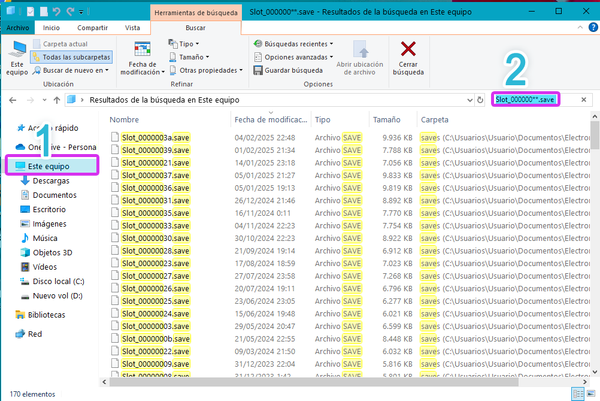Sort by Carpeta column header
The image size is (600, 401).
pyautogui.click(x=434, y=120)
